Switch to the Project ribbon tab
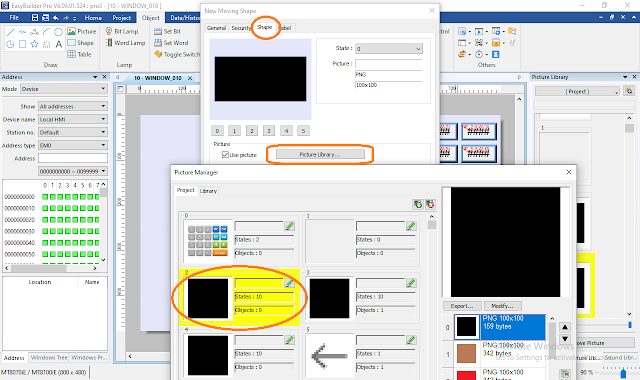This screenshot has width=640, height=380. click(x=122, y=18)
